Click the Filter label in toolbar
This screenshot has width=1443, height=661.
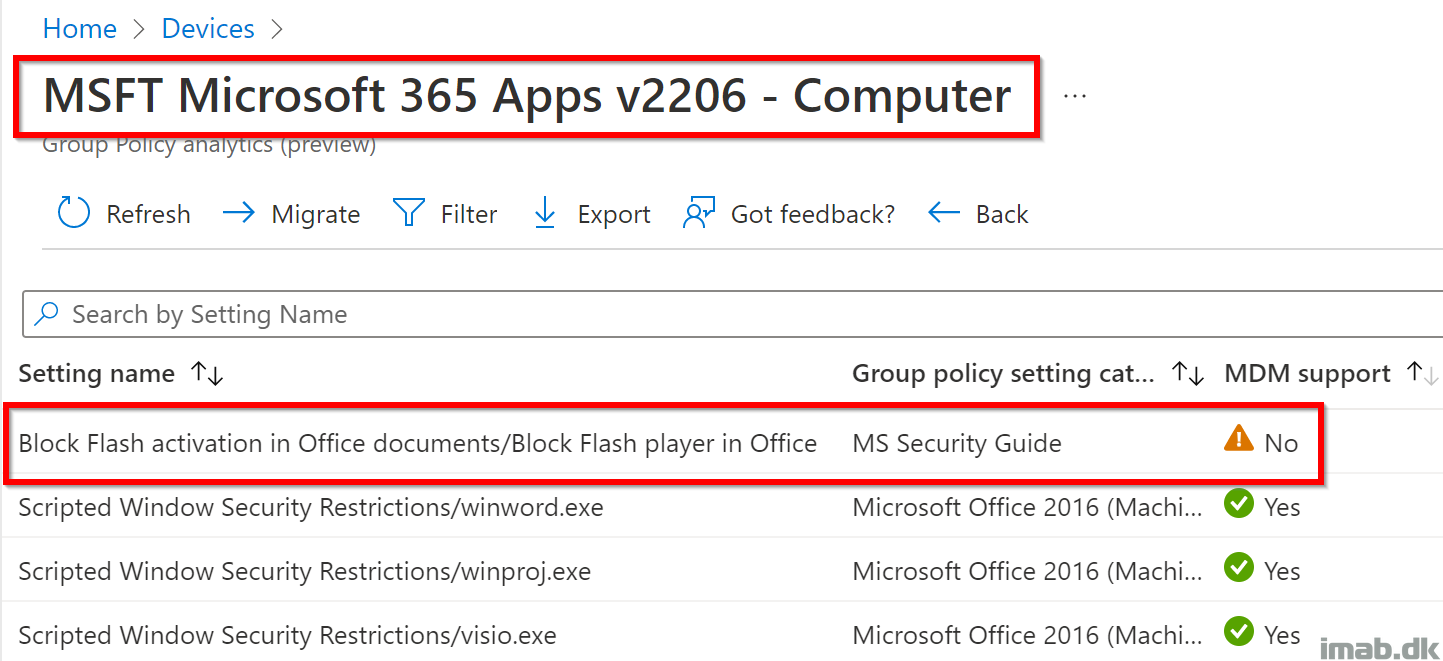469,214
